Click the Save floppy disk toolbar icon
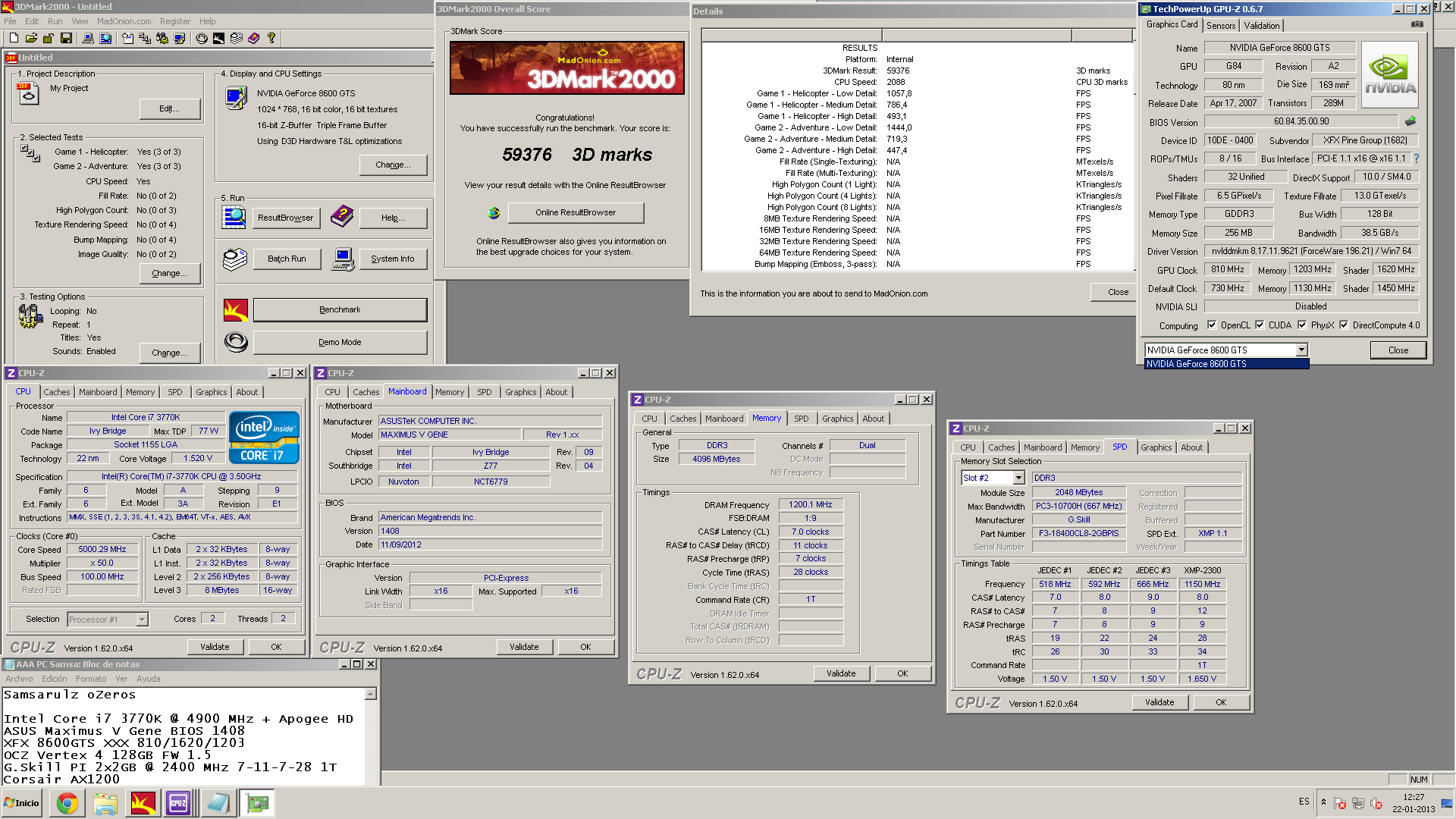This screenshot has width=1456, height=819. tap(66, 38)
